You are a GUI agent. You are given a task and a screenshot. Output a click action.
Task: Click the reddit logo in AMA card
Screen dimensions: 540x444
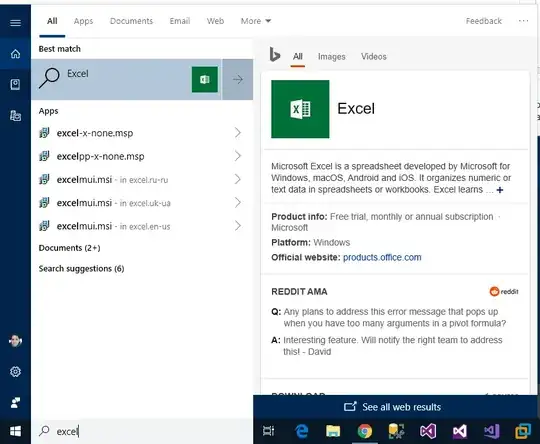coord(504,291)
